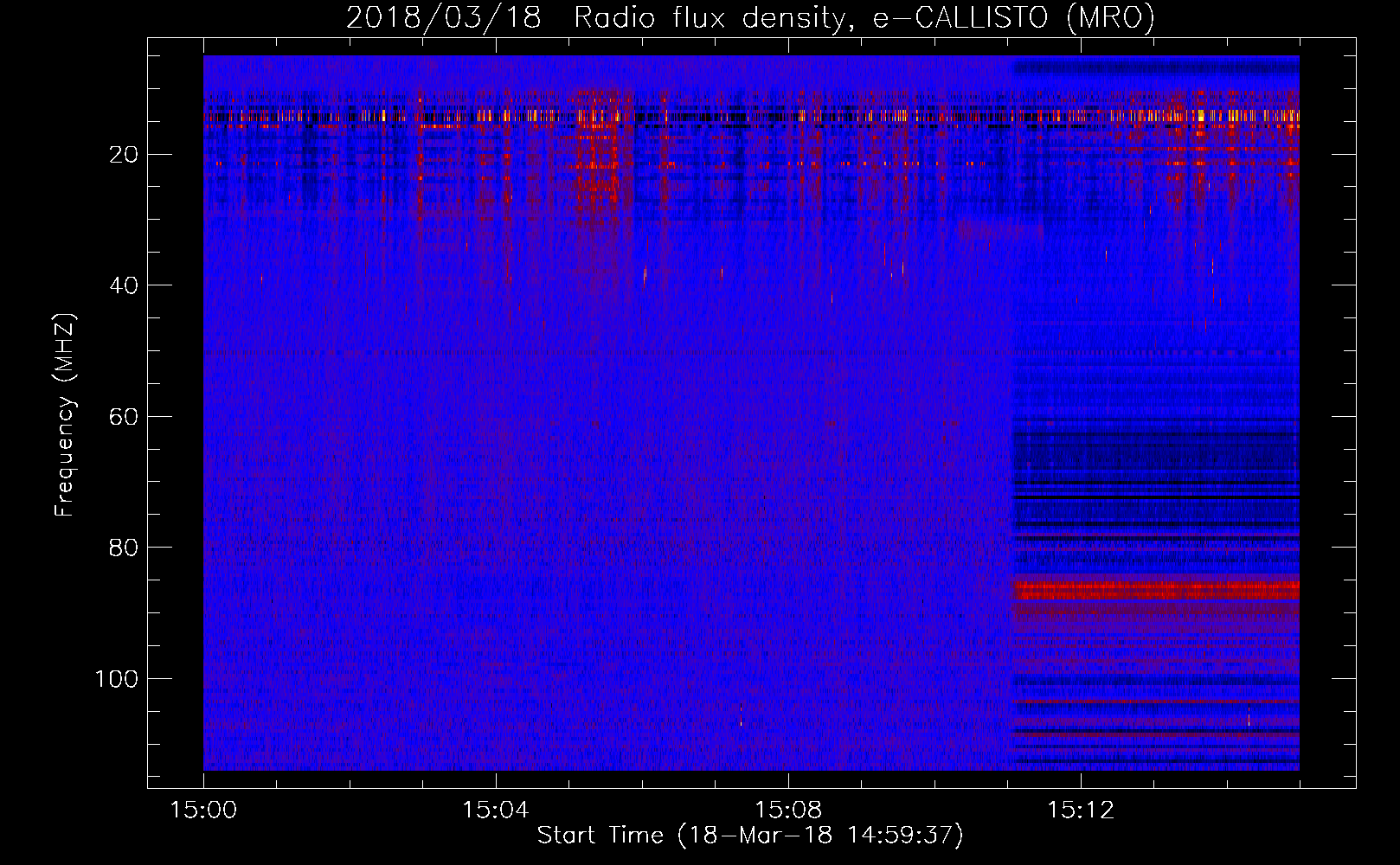Click the 40 MHz frequency tick label
Viewport: 1400px width, 865px height.
[x=125, y=285]
